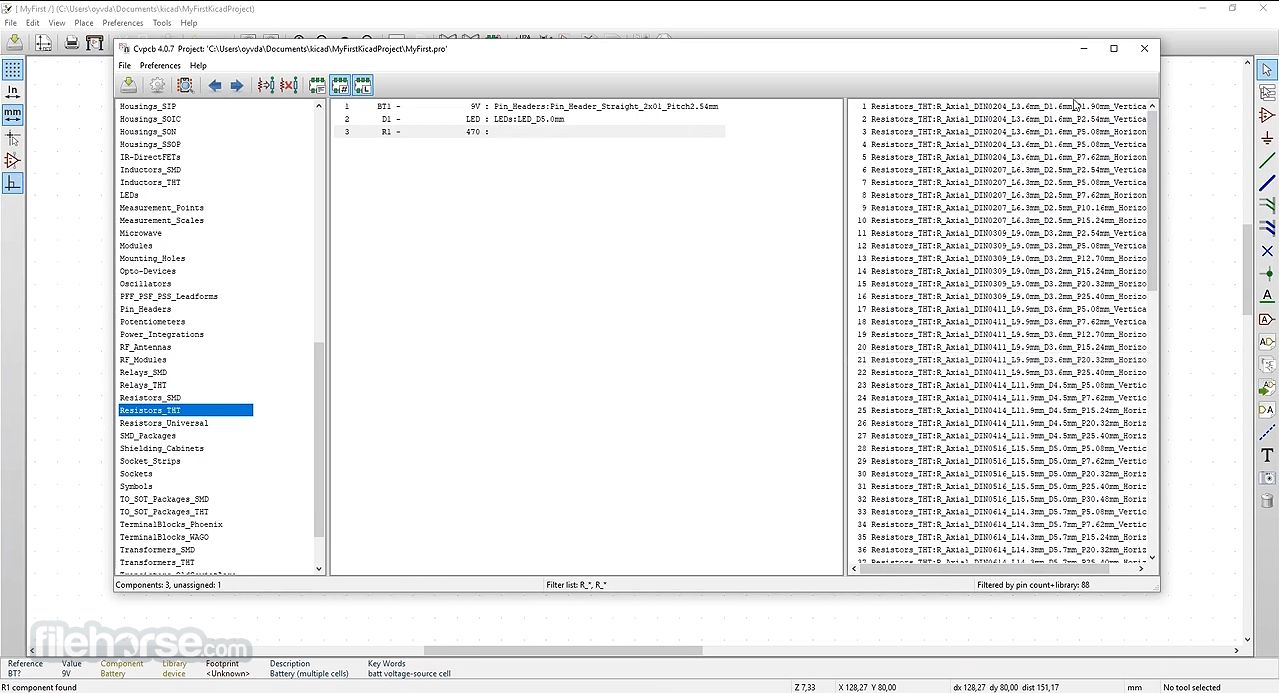1279x693 pixels.
Task: Click Eeschema plot icon
Action: coord(95,42)
